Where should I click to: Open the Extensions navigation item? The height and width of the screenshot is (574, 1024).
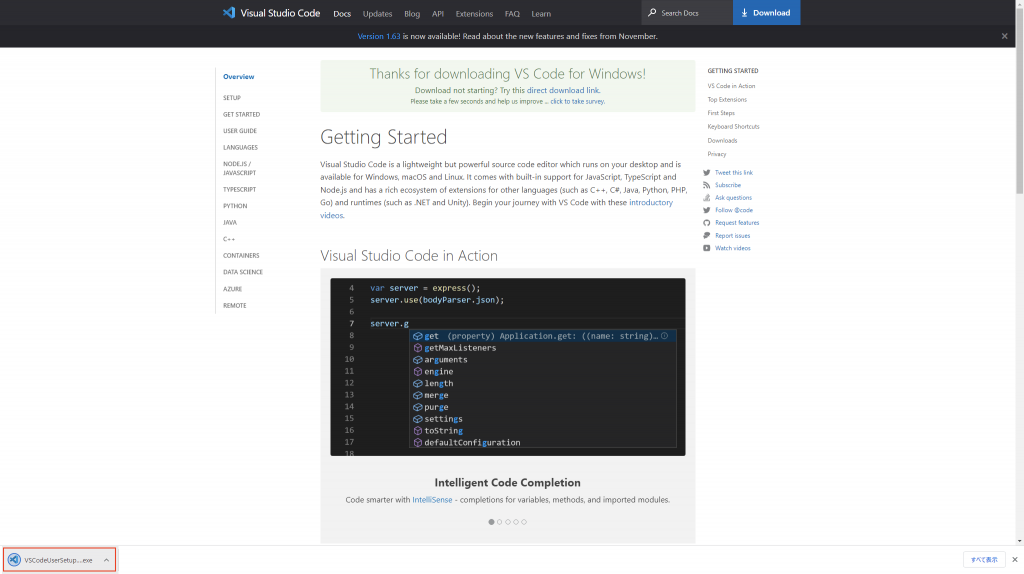tap(474, 13)
